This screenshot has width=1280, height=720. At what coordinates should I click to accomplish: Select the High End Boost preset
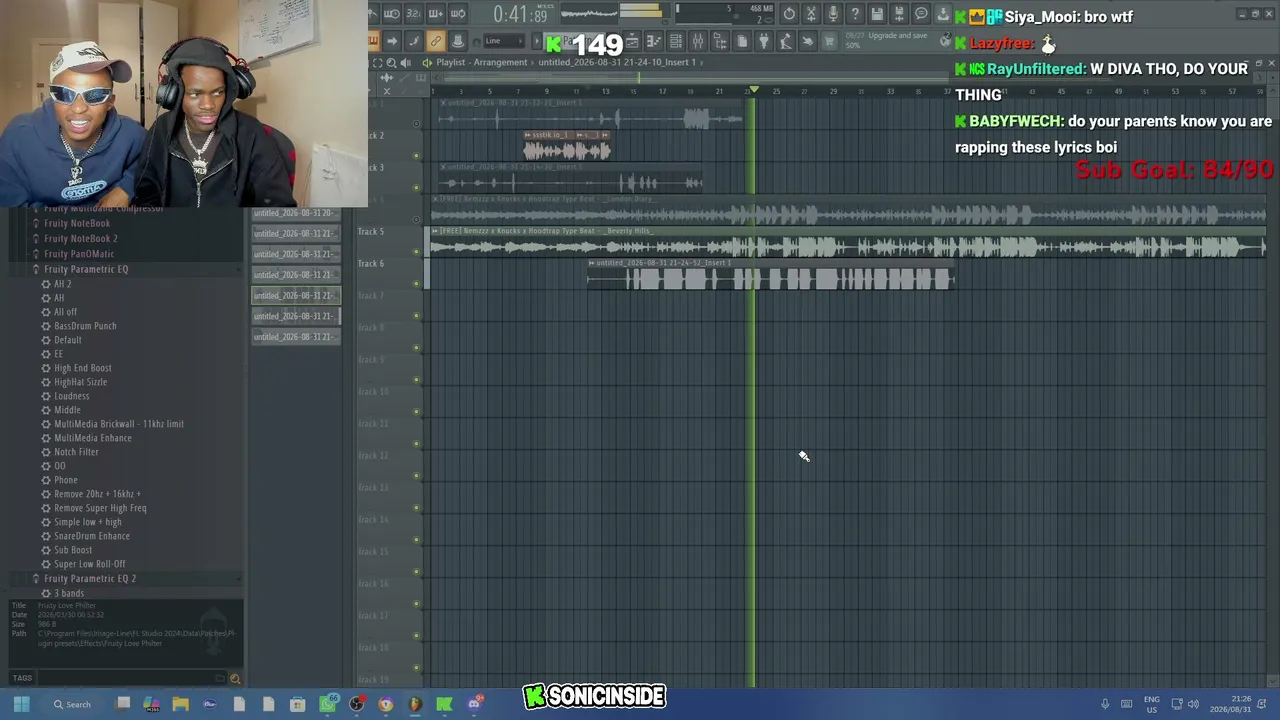click(83, 368)
